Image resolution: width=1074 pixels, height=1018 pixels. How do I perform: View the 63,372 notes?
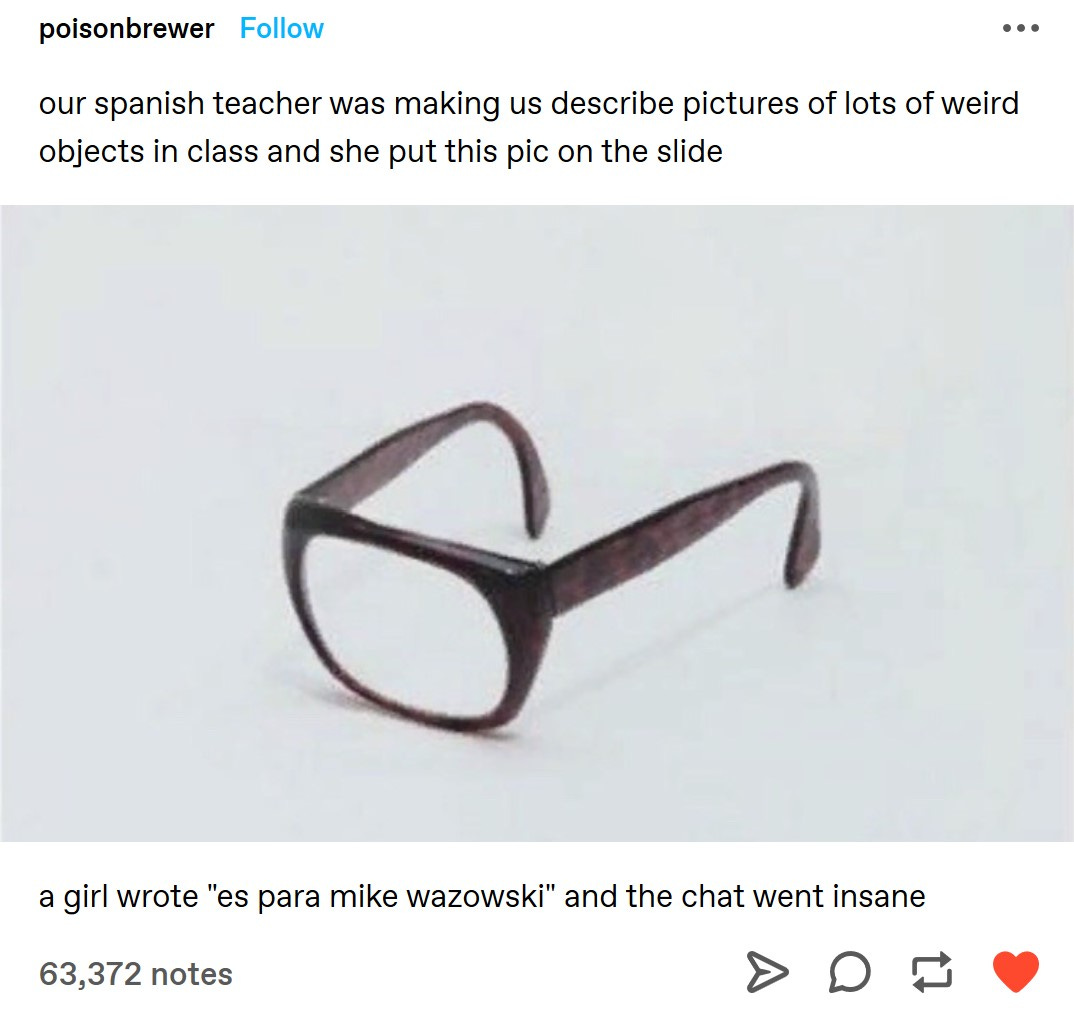136,974
